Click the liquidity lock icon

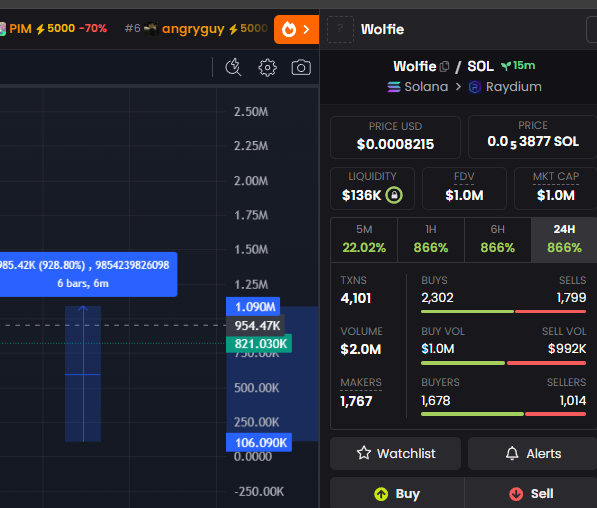394,195
